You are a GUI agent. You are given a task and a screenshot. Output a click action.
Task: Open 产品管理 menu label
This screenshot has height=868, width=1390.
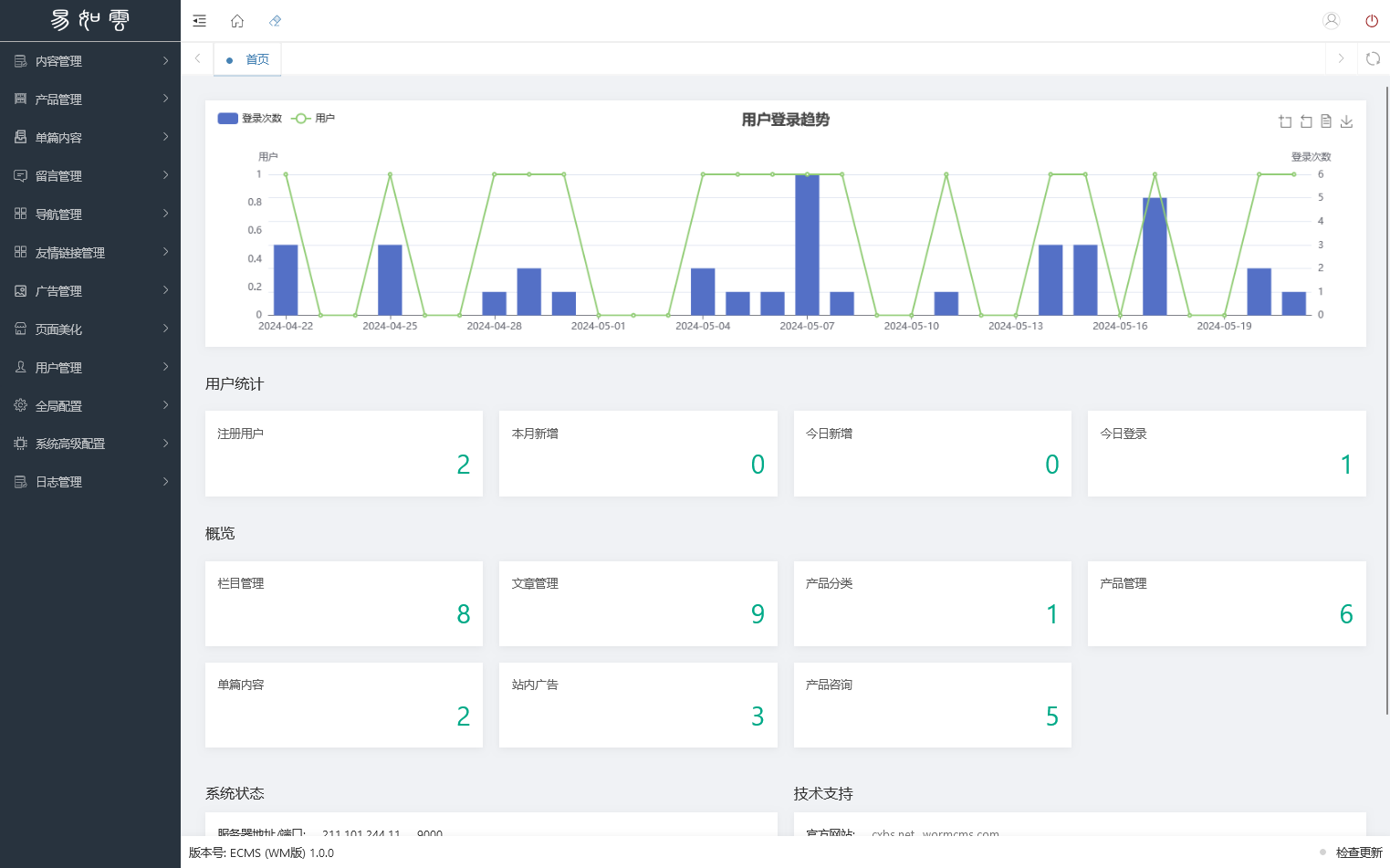[58, 99]
